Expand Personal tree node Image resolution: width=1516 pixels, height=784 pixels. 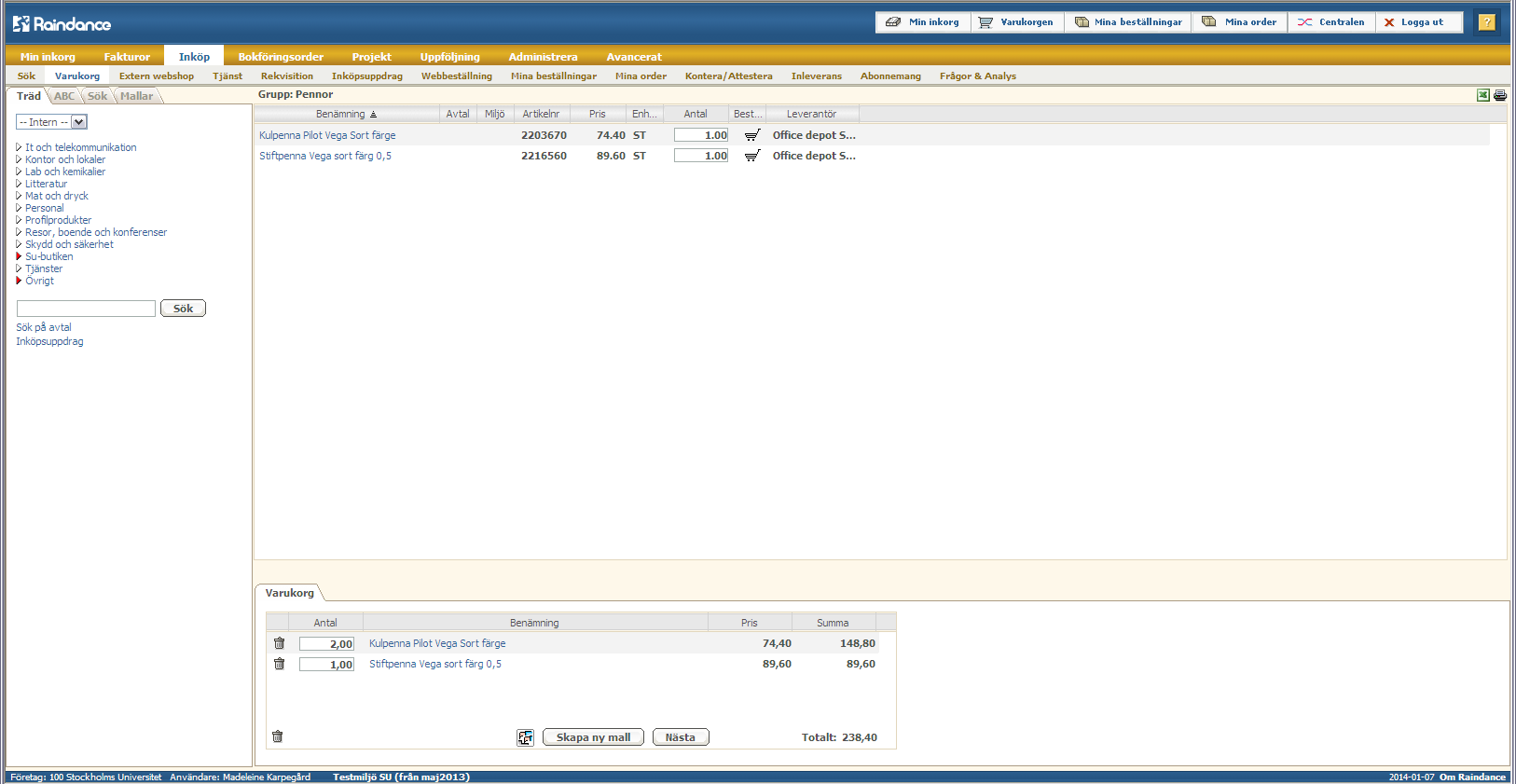click(x=19, y=208)
